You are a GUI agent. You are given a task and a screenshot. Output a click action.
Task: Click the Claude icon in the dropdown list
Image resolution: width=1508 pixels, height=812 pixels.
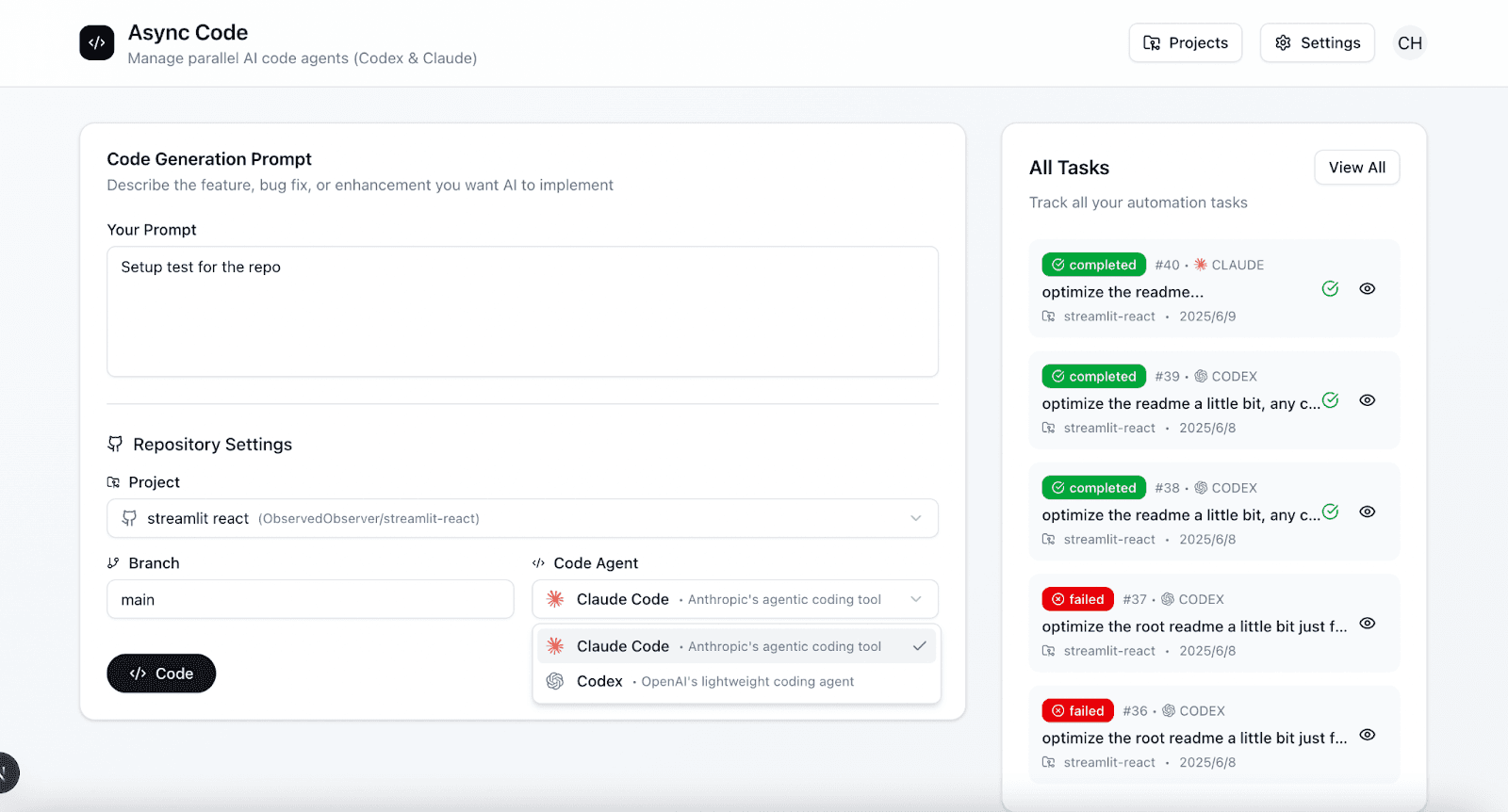(555, 646)
